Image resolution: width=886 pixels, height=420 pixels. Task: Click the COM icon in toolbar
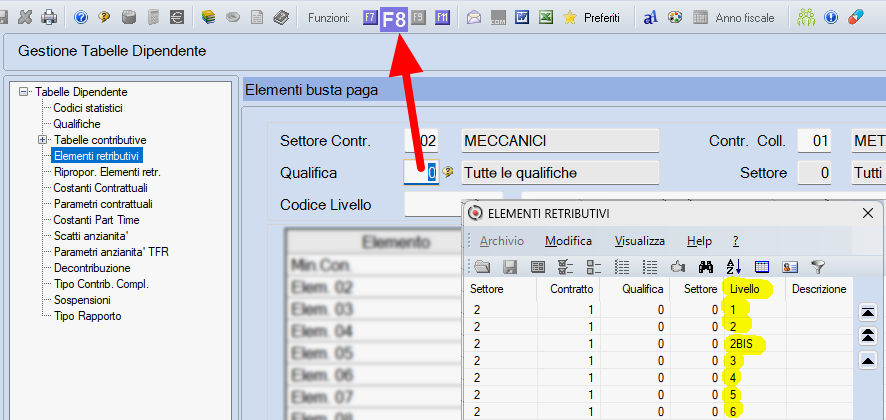pyautogui.click(x=497, y=18)
